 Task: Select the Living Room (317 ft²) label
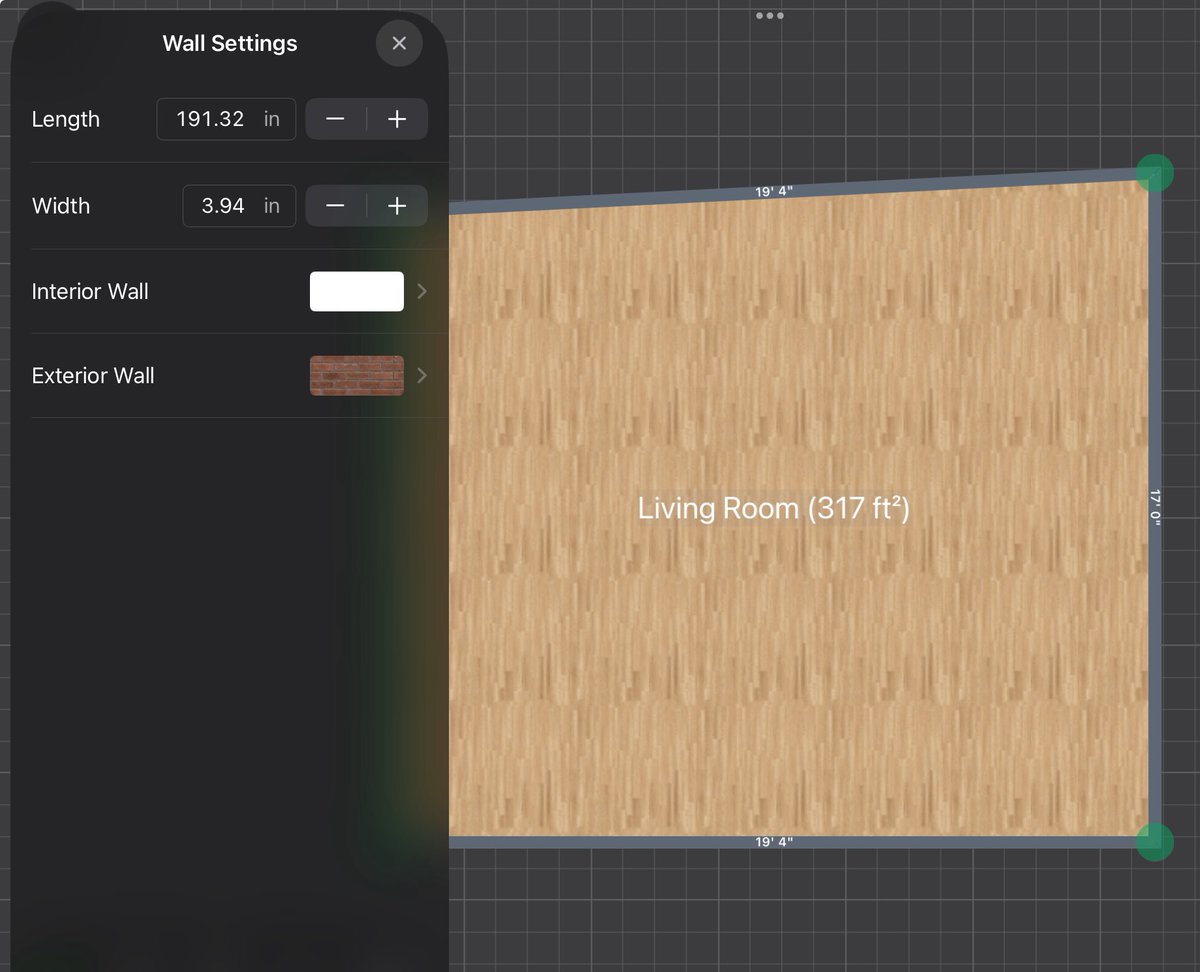point(774,508)
